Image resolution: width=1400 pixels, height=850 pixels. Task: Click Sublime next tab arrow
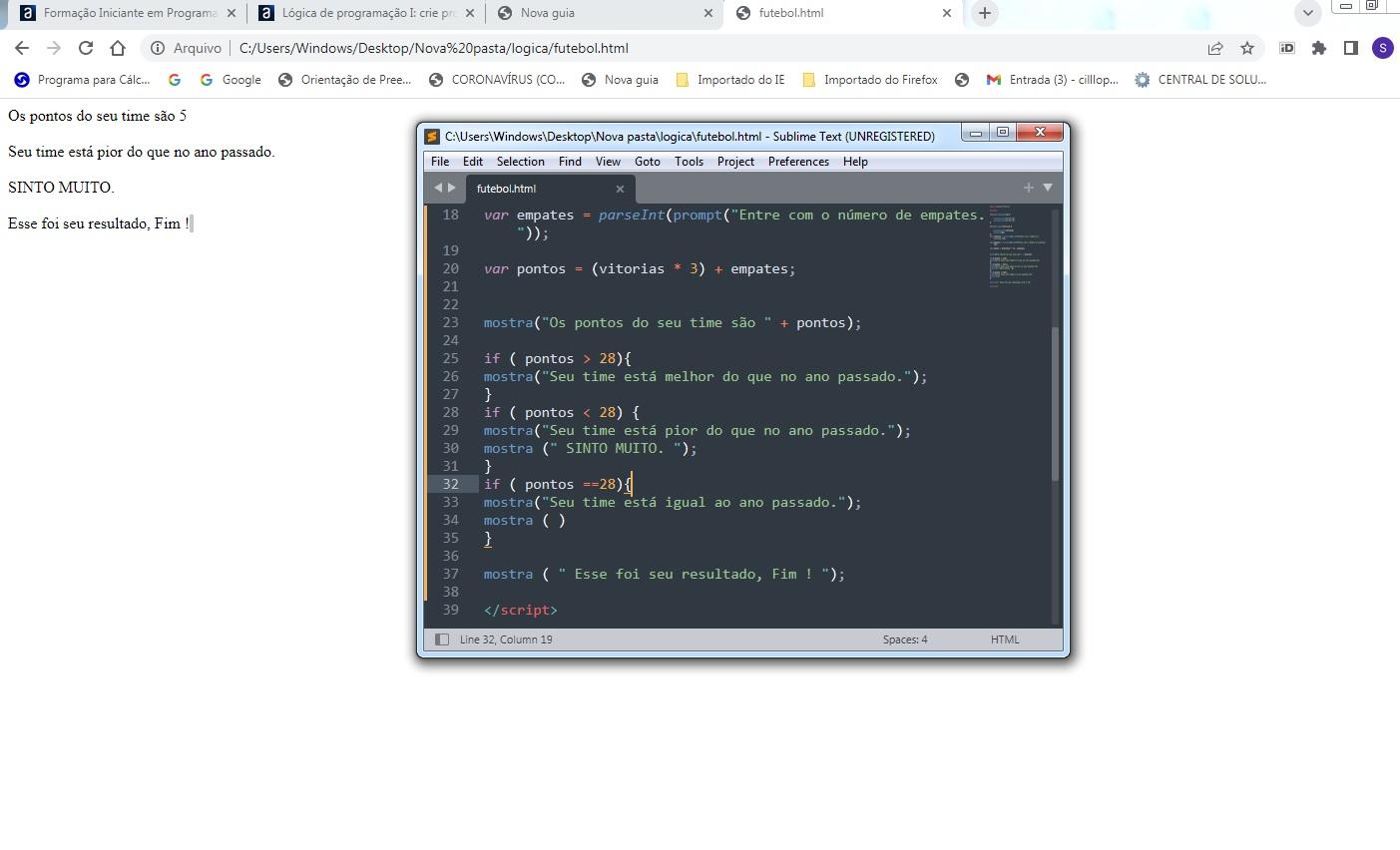click(x=452, y=188)
